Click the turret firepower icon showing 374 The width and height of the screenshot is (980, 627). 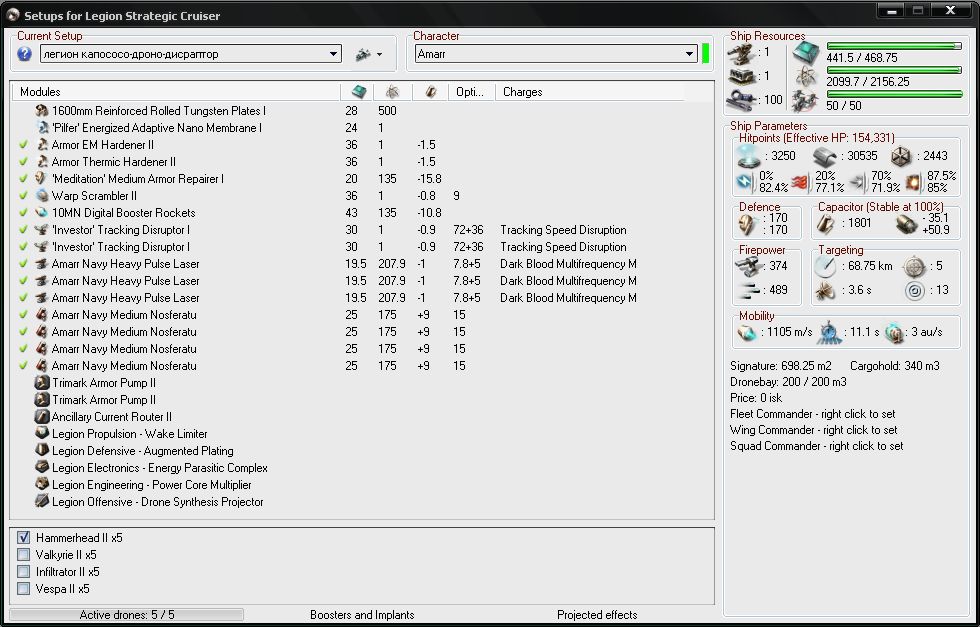pos(748,266)
